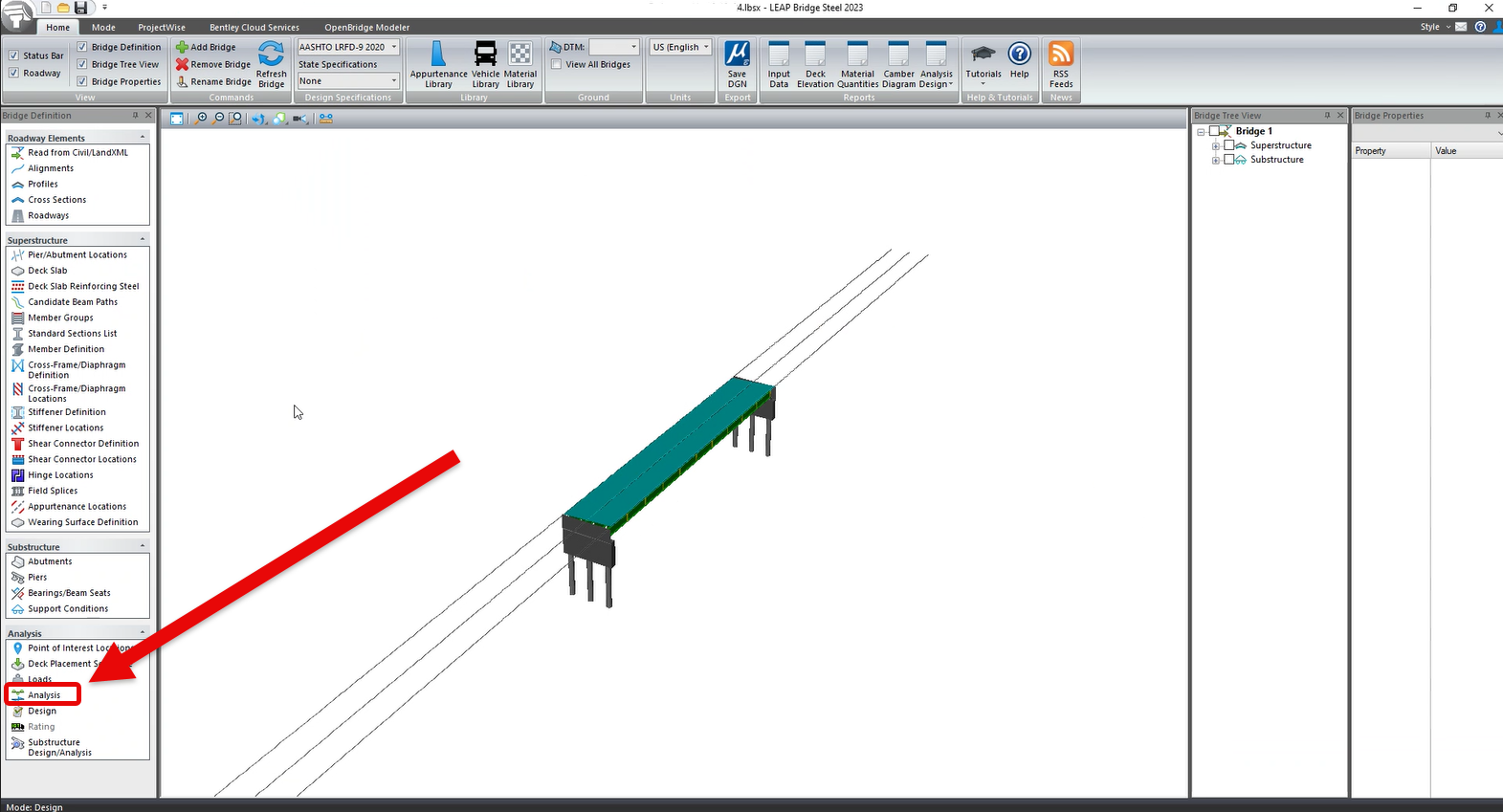The image size is (1503, 812).
Task: Toggle the Bridge Properties checkbox
Action: pyautogui.click(x=82, y=81)
